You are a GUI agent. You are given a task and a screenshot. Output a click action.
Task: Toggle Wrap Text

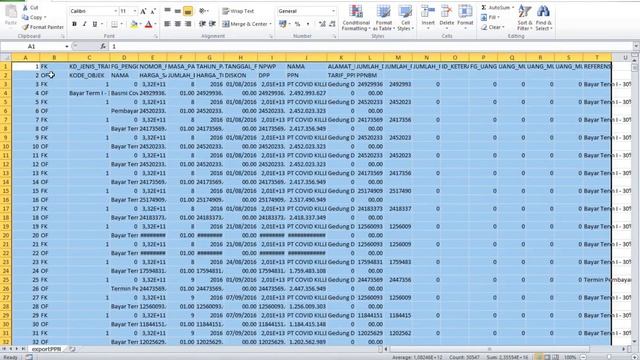click(238, 11)
